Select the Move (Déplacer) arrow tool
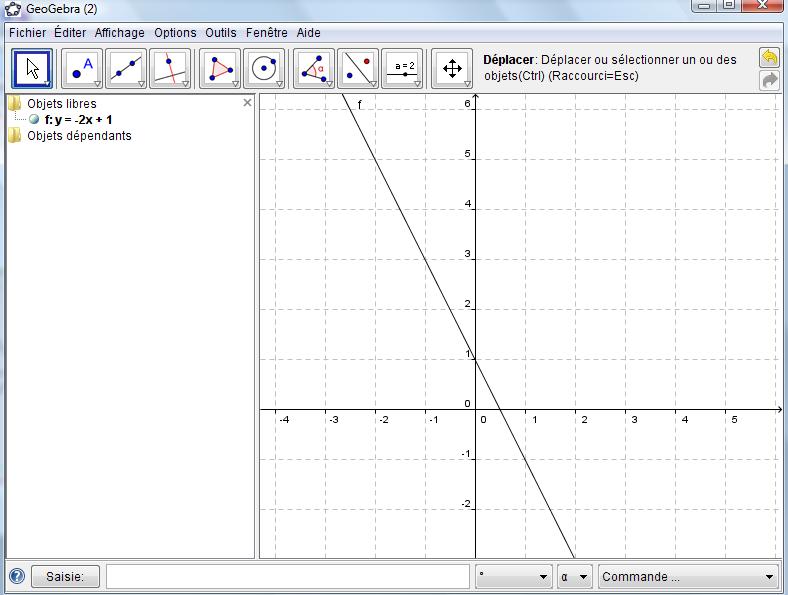Image resolution: width=788 pixels, height=595 pixels. tap(32, 69)
